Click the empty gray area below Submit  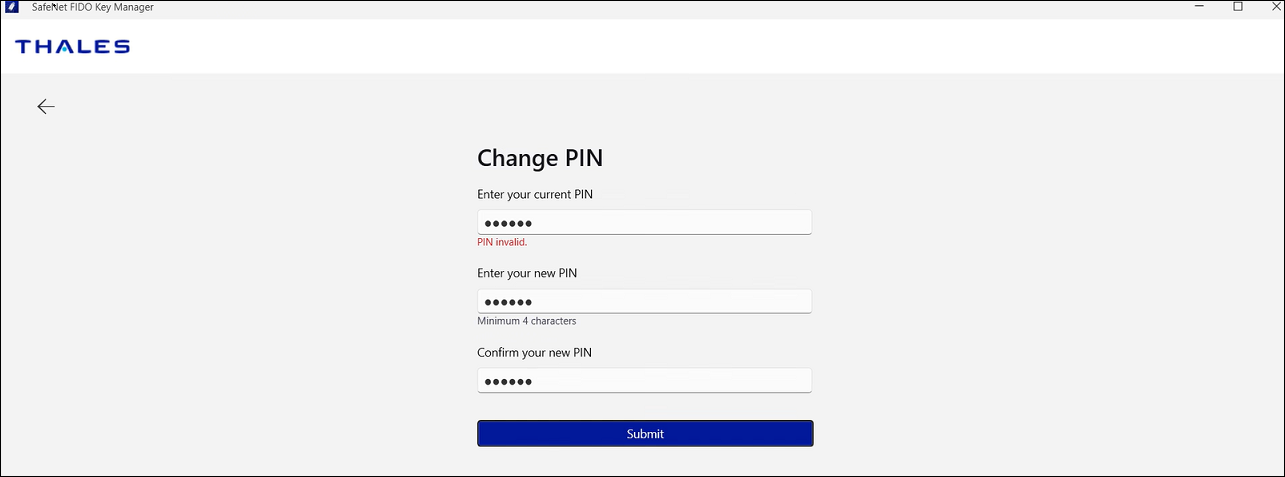click(x=645, y=461)
